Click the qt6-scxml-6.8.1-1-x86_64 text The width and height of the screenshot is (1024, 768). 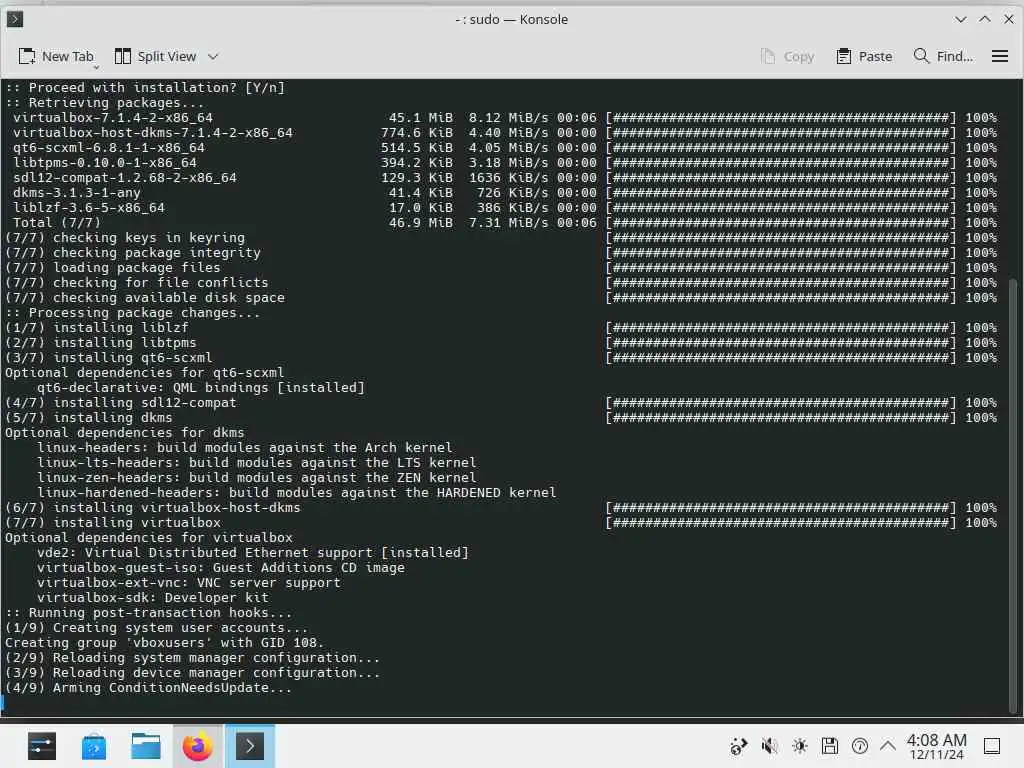[x=108, y=148]
